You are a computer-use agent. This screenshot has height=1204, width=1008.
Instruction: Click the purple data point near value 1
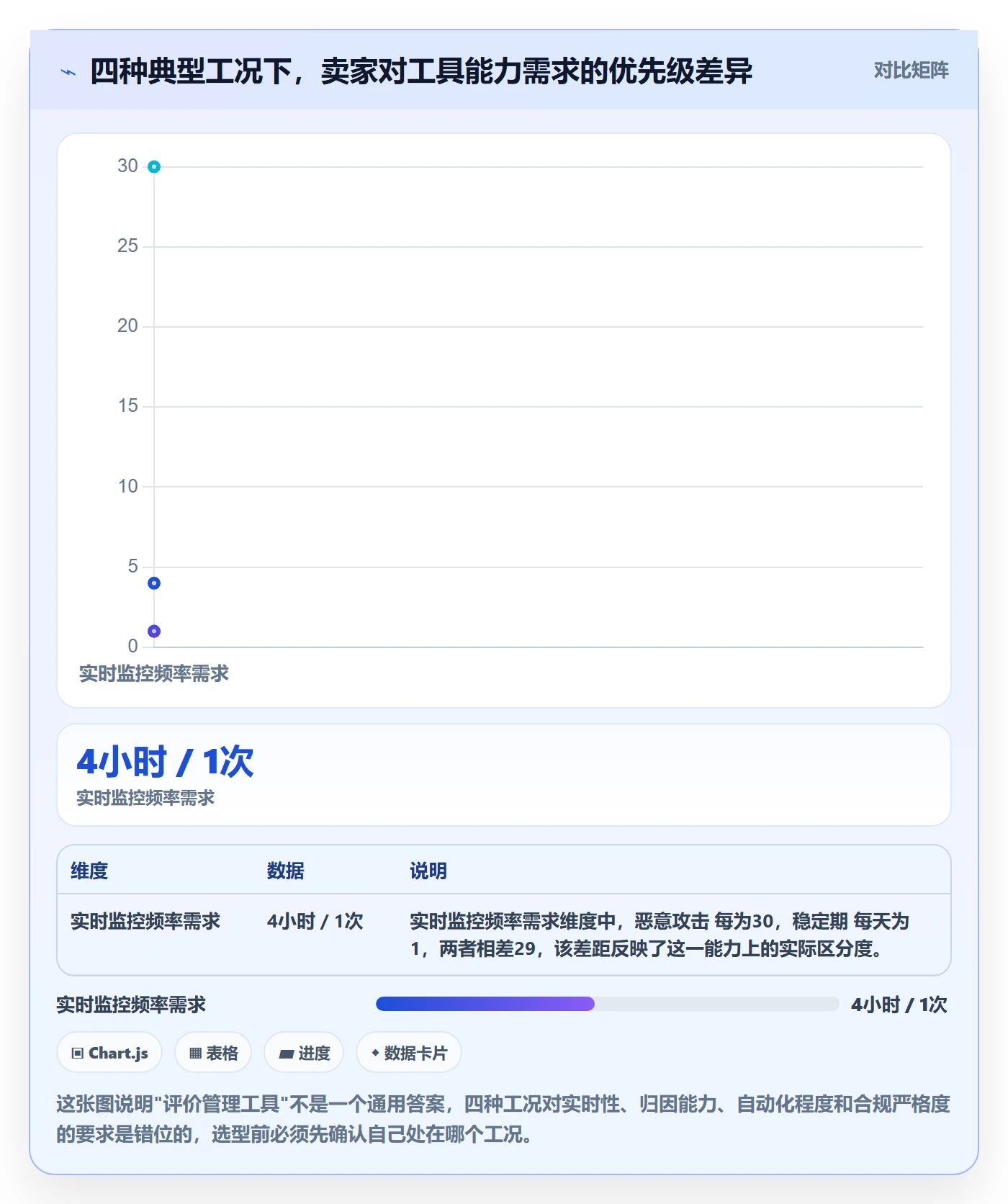154,632
